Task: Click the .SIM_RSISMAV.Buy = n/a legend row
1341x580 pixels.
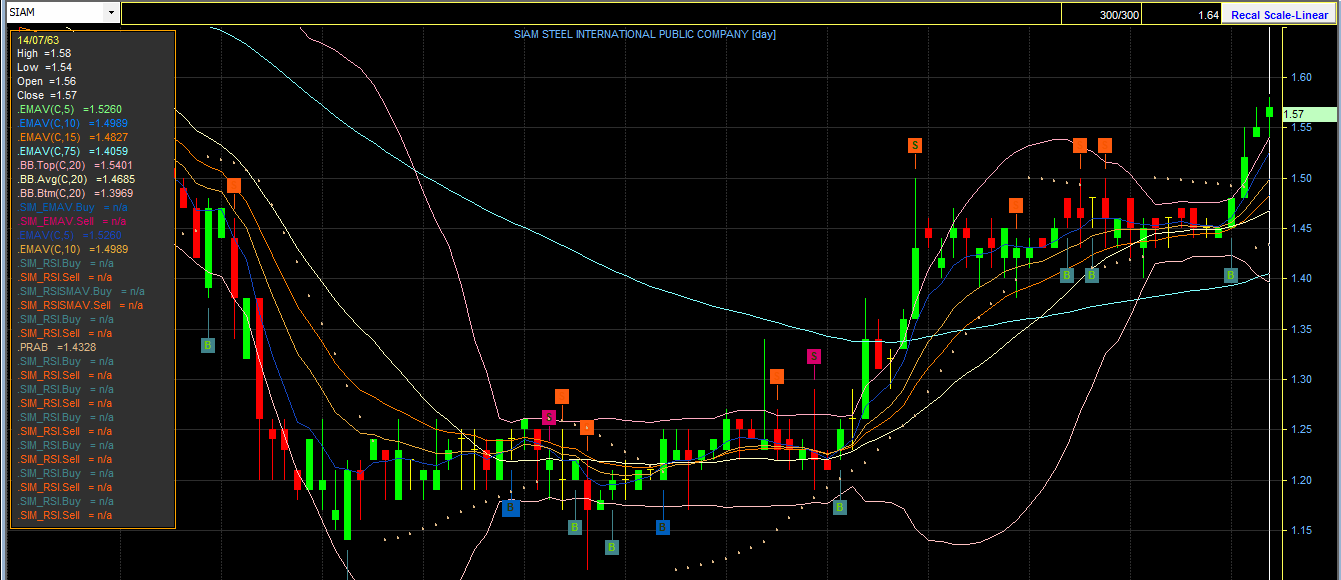Action: coord(81,291)
